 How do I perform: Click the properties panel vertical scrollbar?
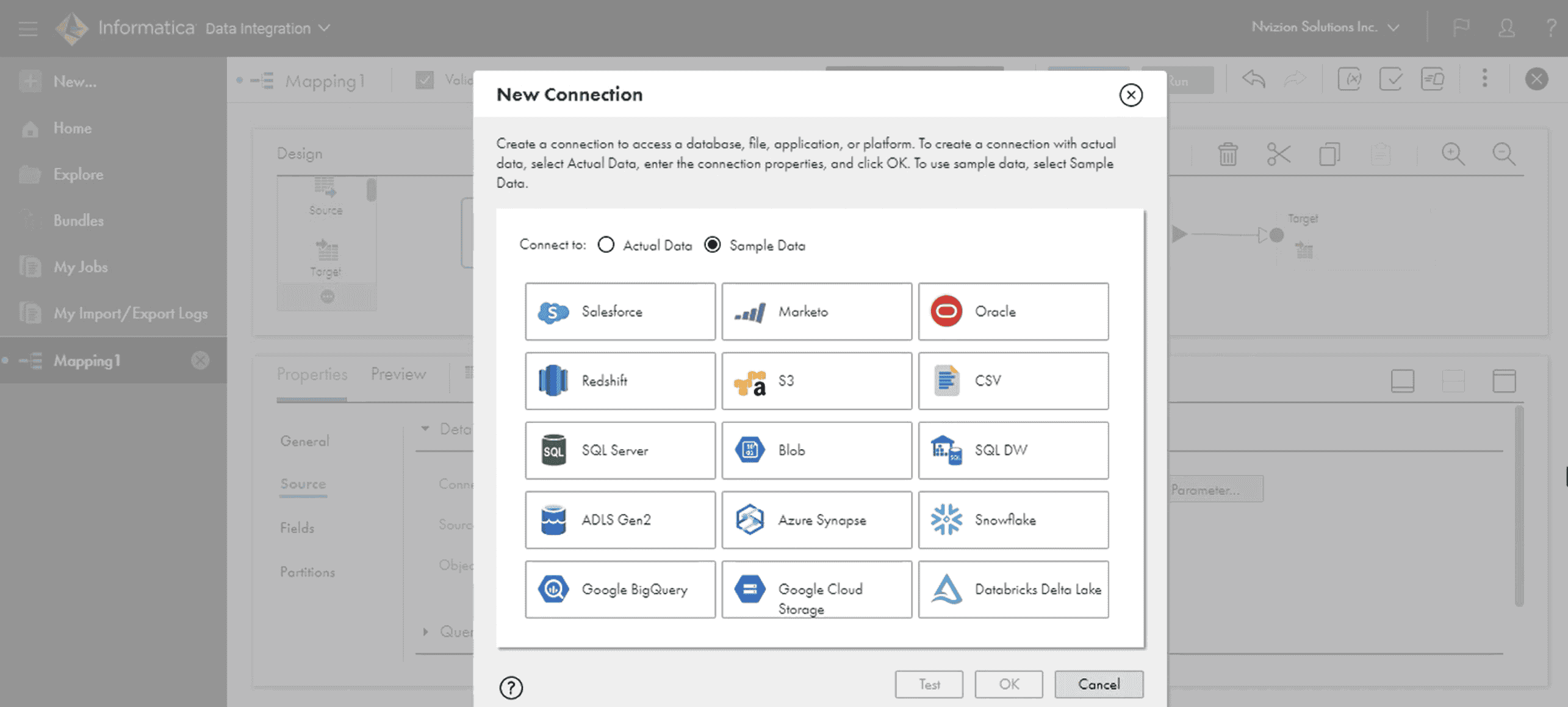1519,506
